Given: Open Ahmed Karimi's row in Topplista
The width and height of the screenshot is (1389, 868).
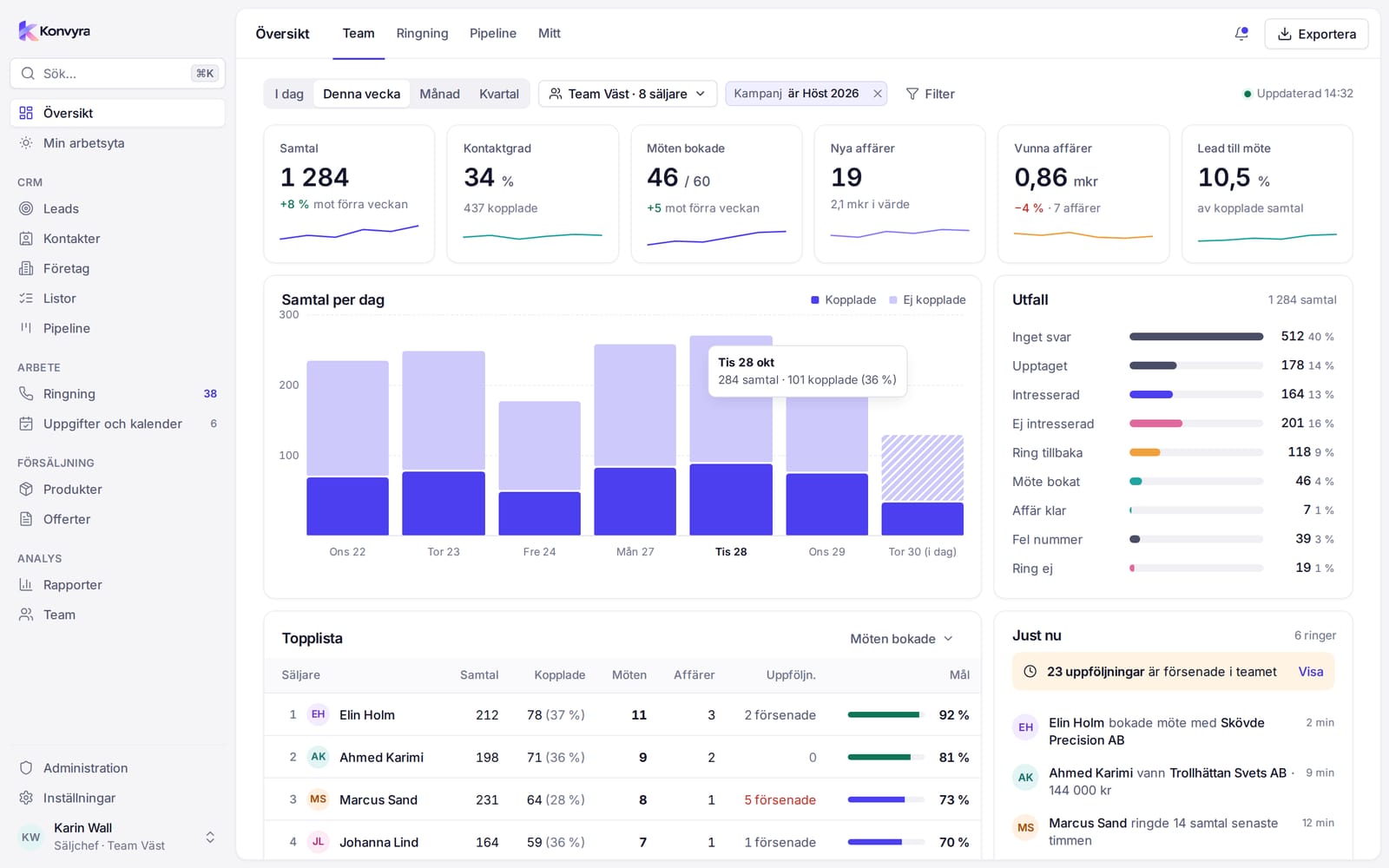Looking at the screenshot, I should (x=622, y=757).
